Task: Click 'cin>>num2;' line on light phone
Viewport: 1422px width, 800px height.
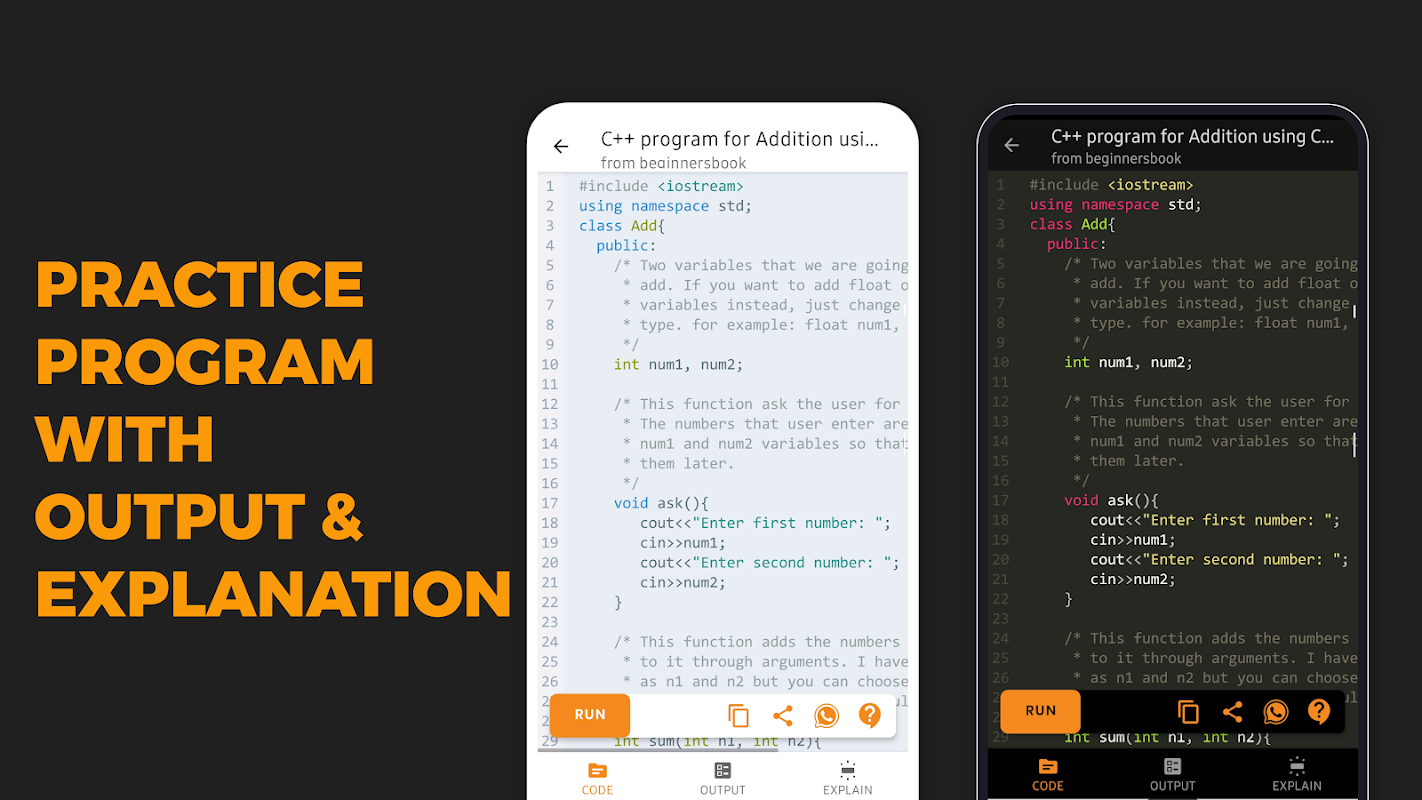Action: pyautogui.click(x=684, y=582)
